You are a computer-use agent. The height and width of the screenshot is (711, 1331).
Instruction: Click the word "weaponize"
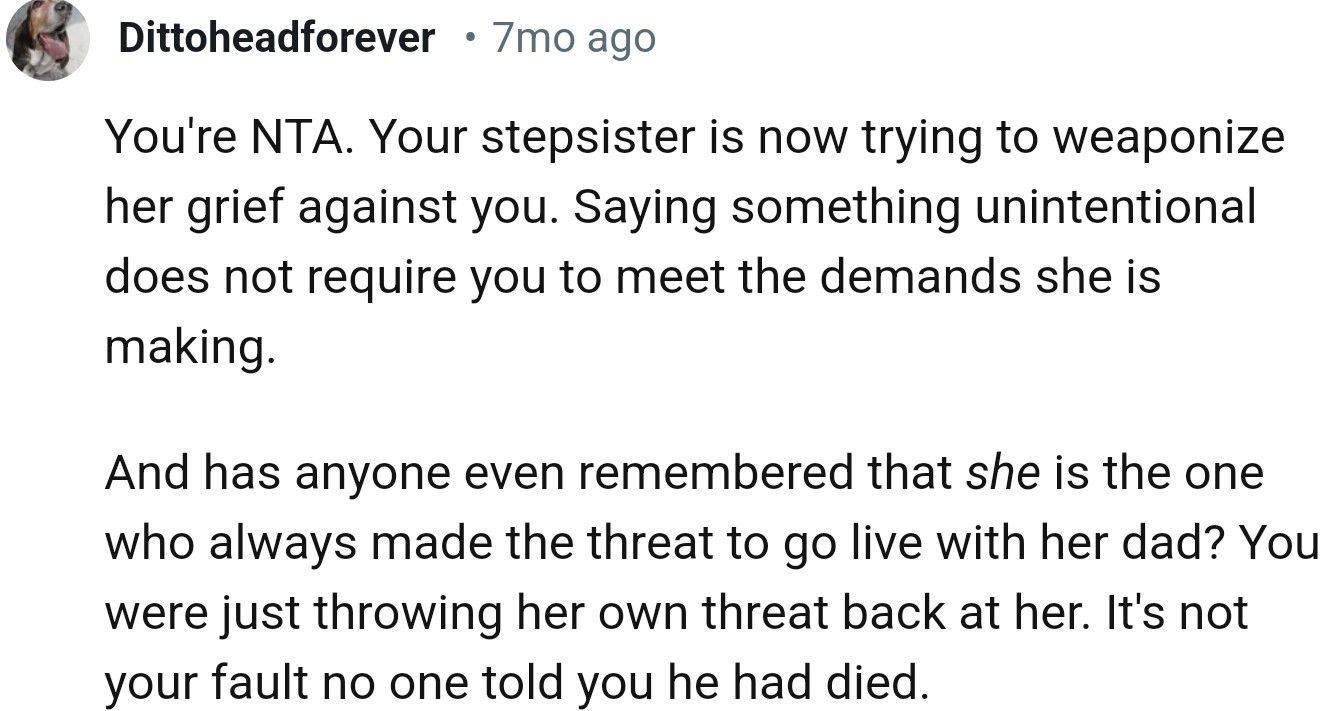(1170, 137)
